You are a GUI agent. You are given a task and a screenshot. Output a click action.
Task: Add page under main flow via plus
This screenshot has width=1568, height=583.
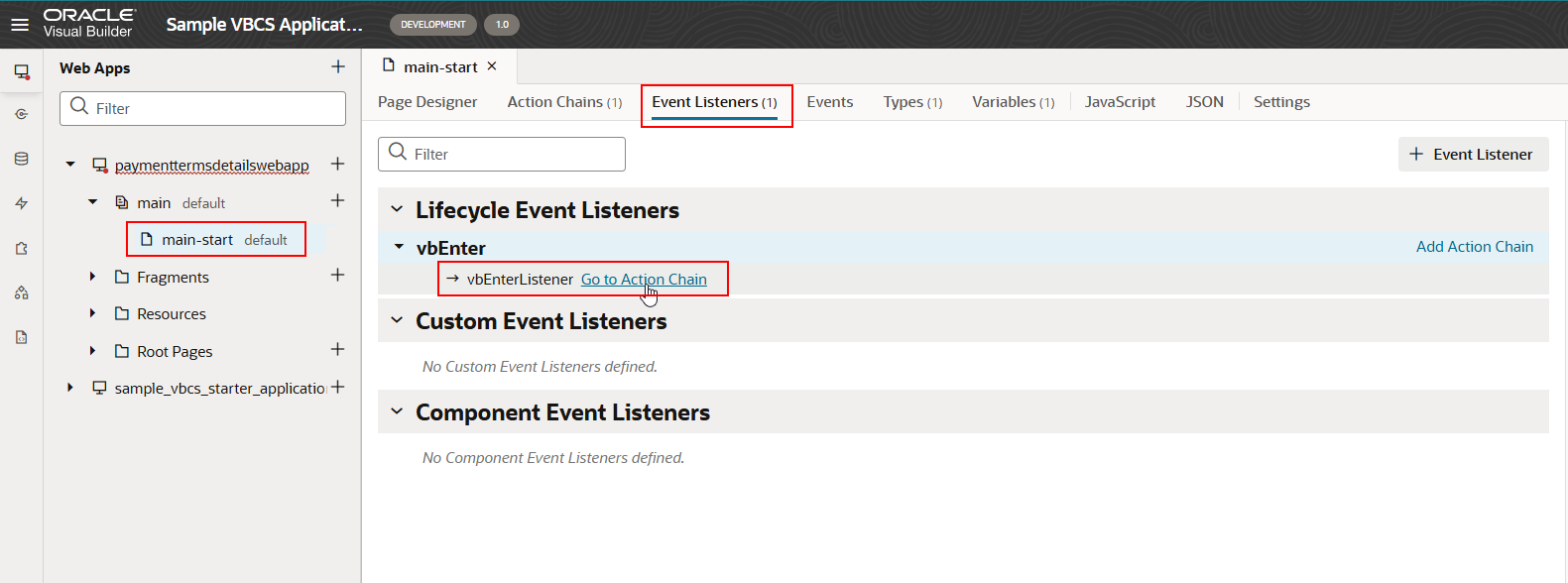[x=337, y=200]
